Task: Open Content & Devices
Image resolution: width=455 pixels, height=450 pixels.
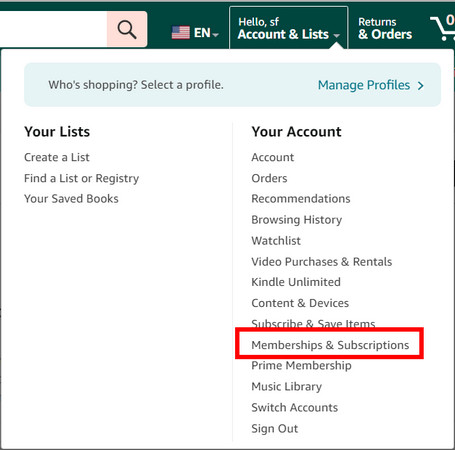Action: pos(300,303)
